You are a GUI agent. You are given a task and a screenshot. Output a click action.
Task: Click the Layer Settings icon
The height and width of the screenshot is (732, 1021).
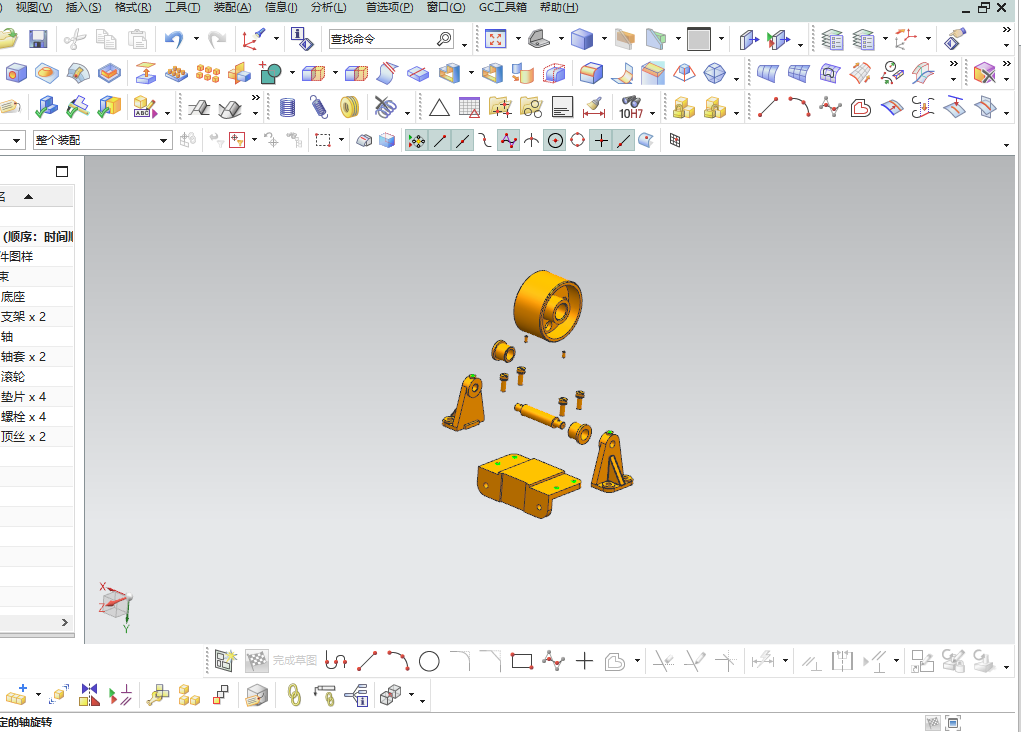(832, 39)
